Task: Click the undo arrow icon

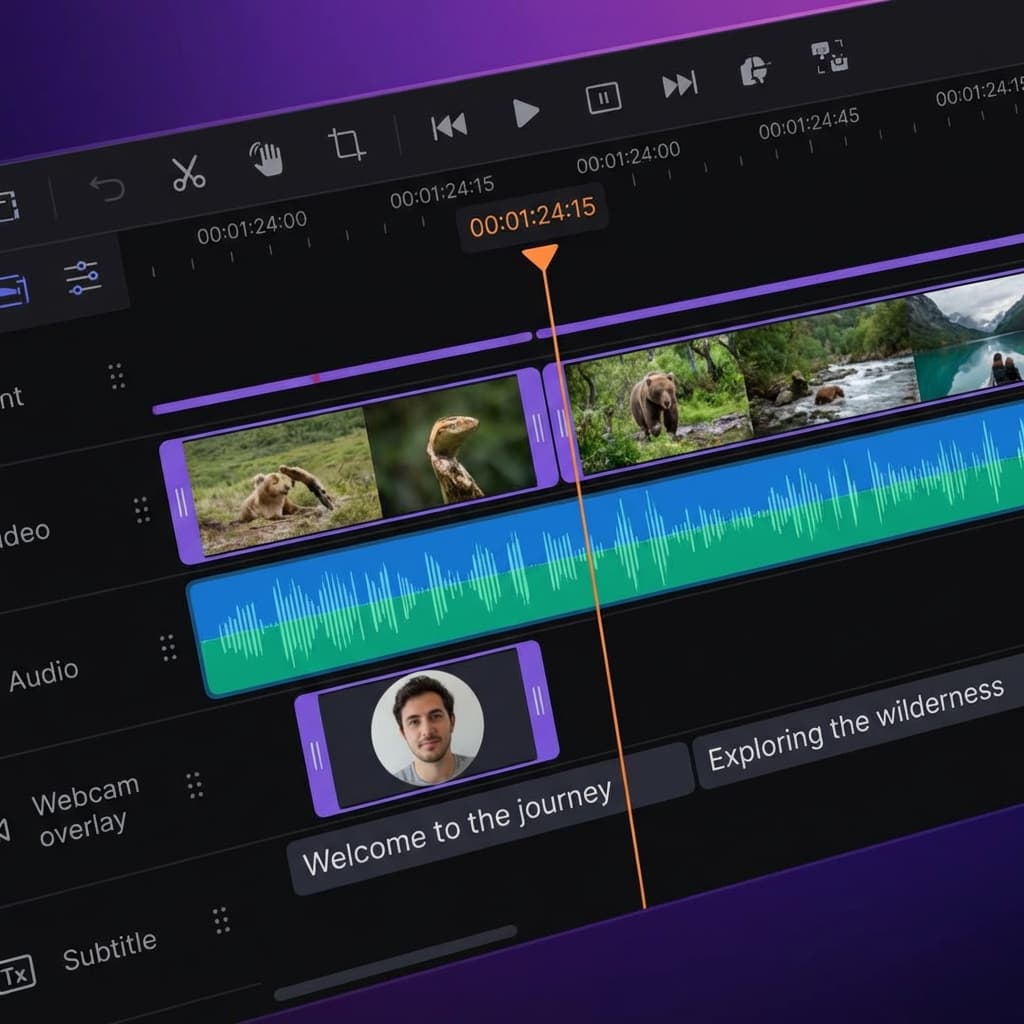Action: click(107, 188)
